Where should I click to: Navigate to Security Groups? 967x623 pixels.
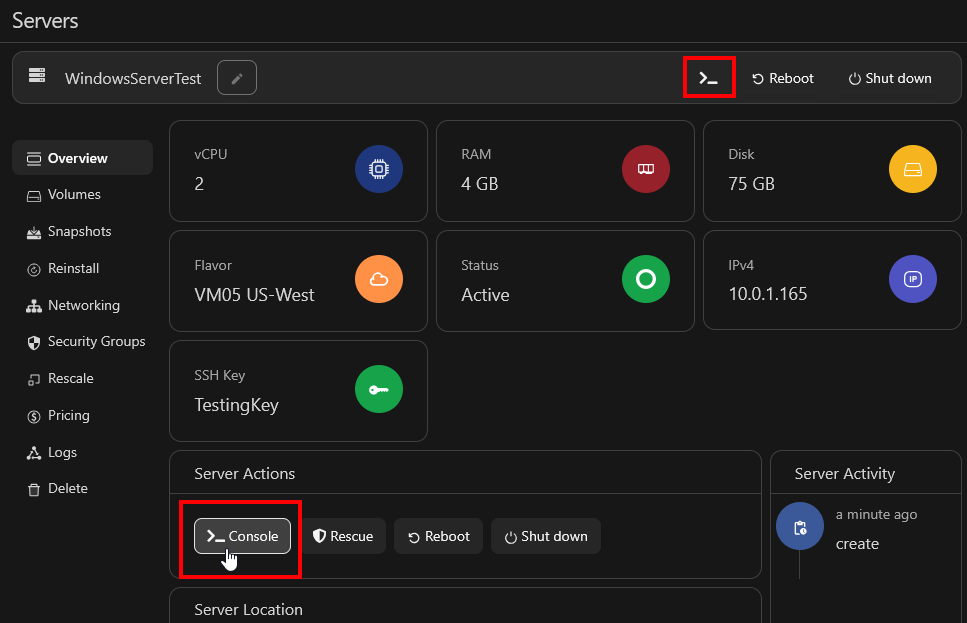[96, 342]
